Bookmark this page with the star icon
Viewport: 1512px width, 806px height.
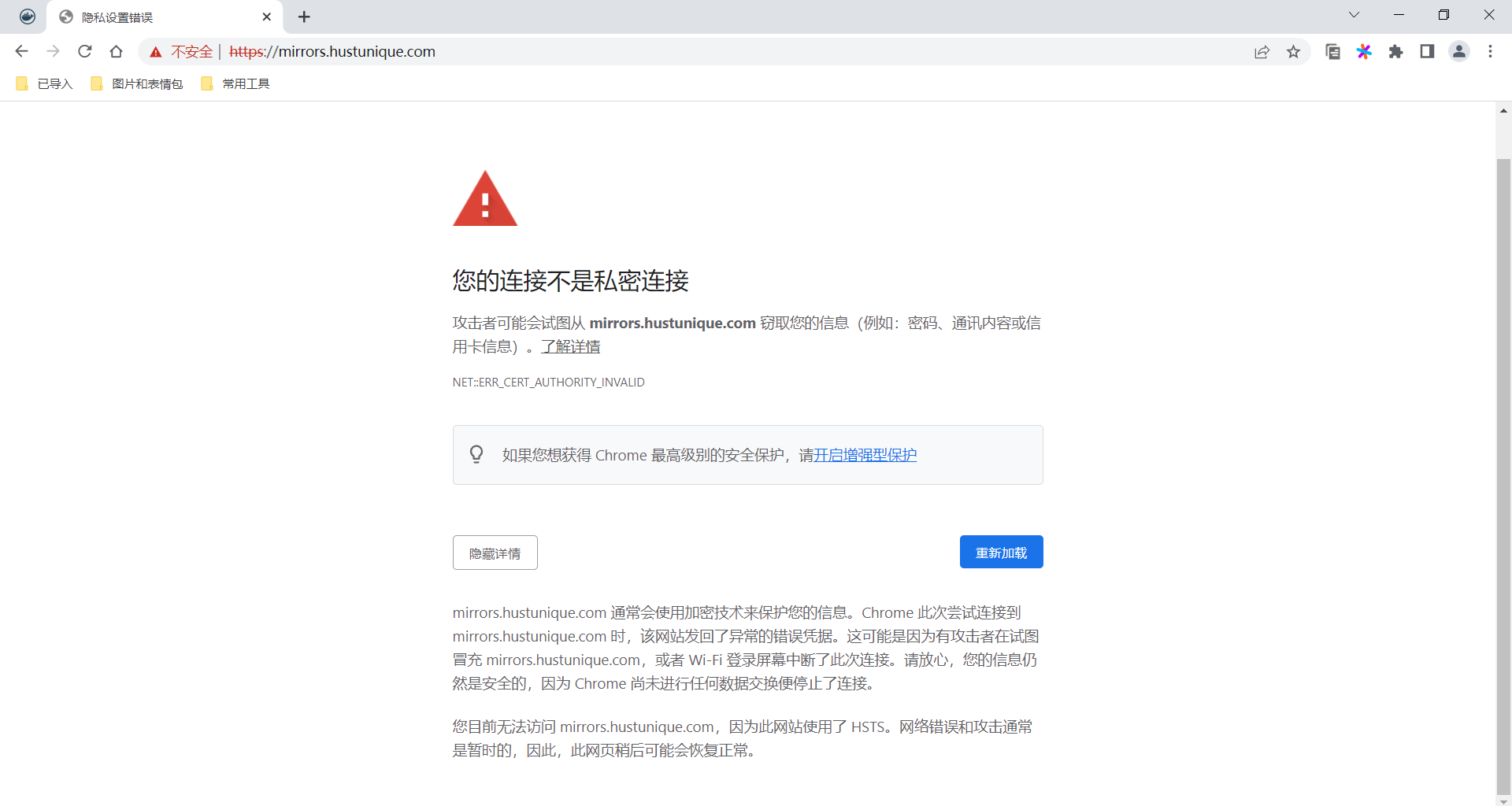click(x=1293, y=51)
